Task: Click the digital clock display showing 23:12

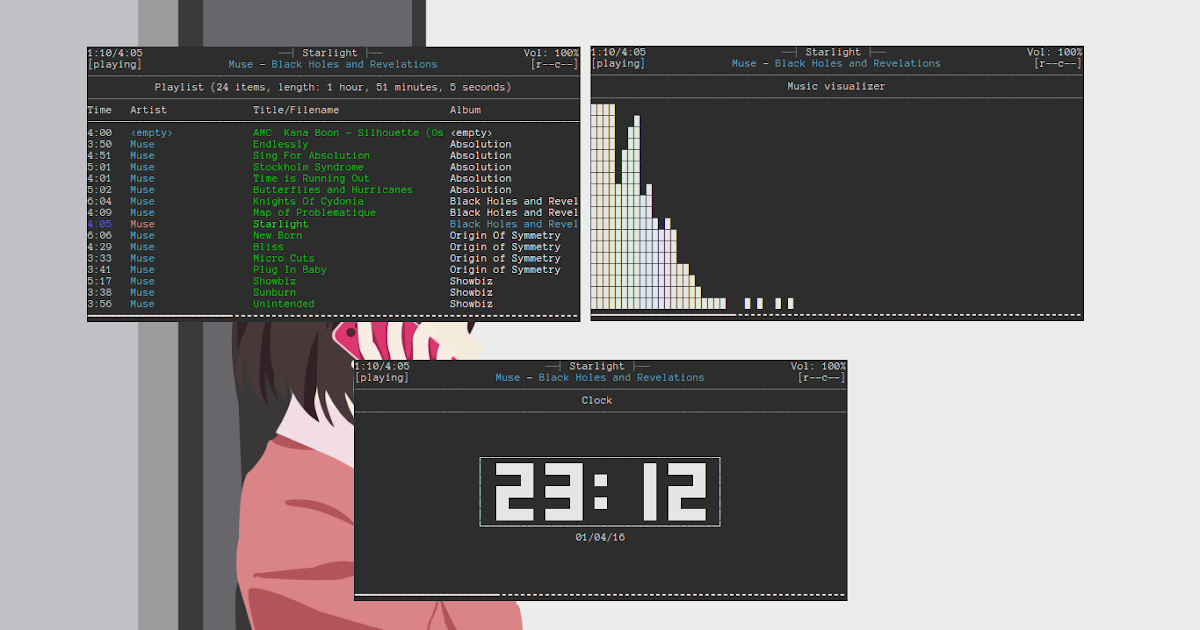Action: point(599,491)
